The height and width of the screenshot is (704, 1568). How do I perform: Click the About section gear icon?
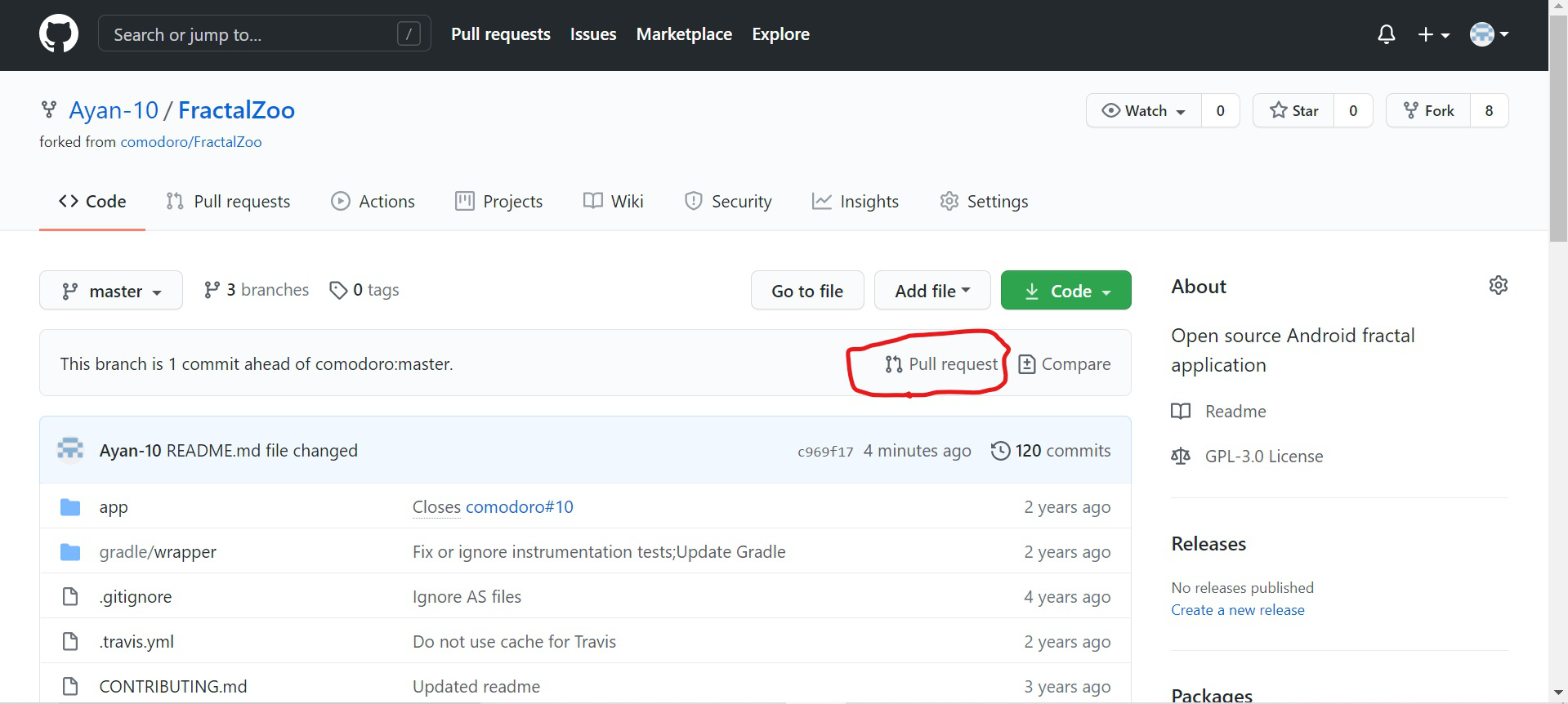click(1498, 285)
